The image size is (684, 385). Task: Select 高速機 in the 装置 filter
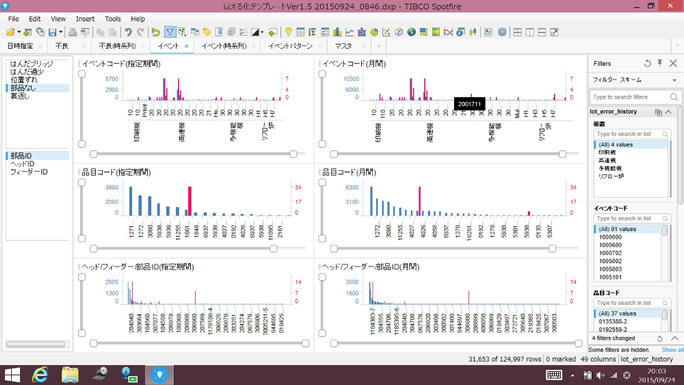tap(607, 160)
